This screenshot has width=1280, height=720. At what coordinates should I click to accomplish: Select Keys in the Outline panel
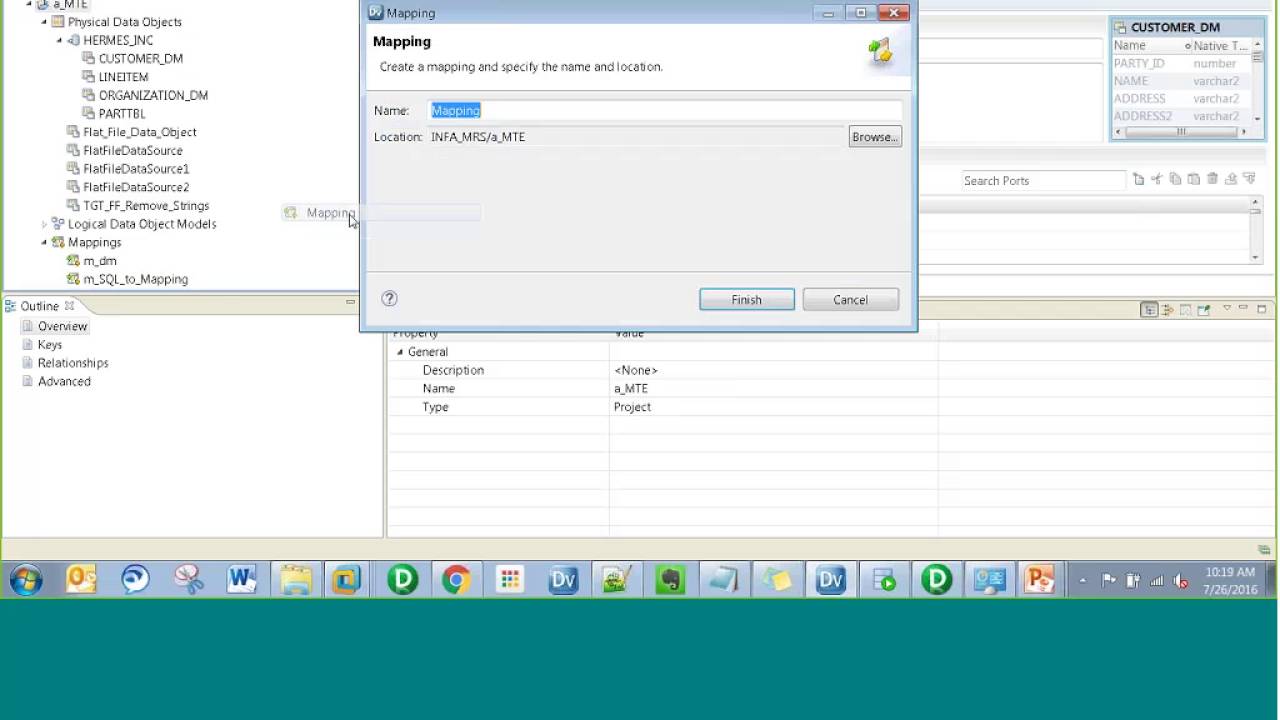point(49,345)
